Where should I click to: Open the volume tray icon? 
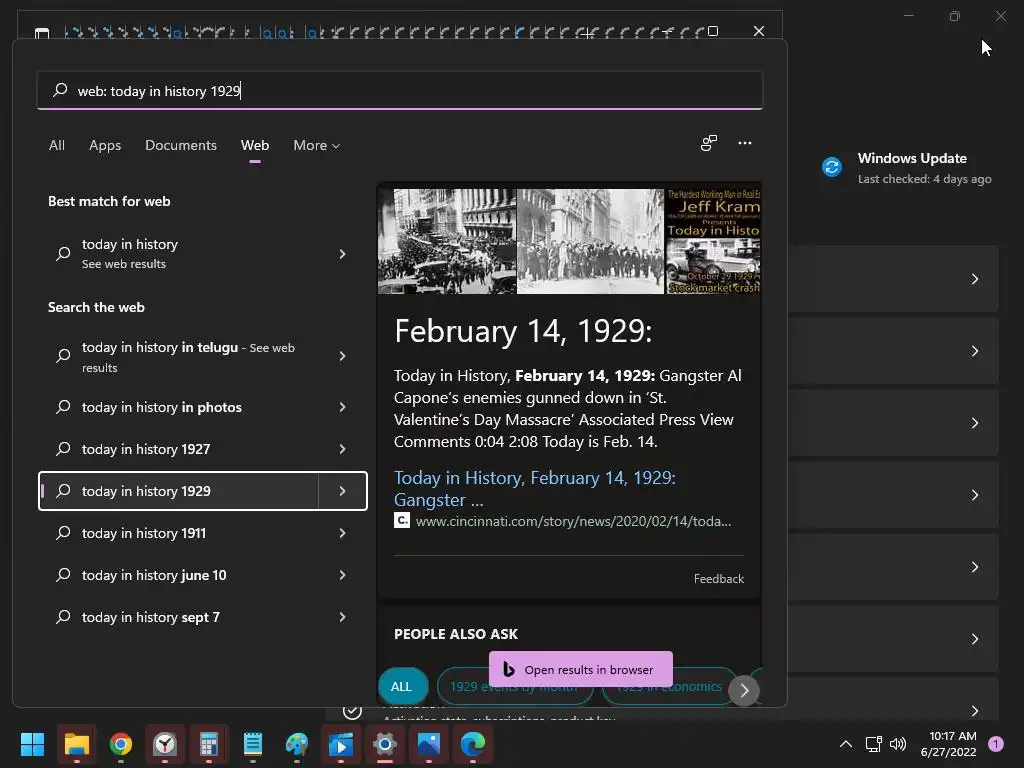(898, 744)
